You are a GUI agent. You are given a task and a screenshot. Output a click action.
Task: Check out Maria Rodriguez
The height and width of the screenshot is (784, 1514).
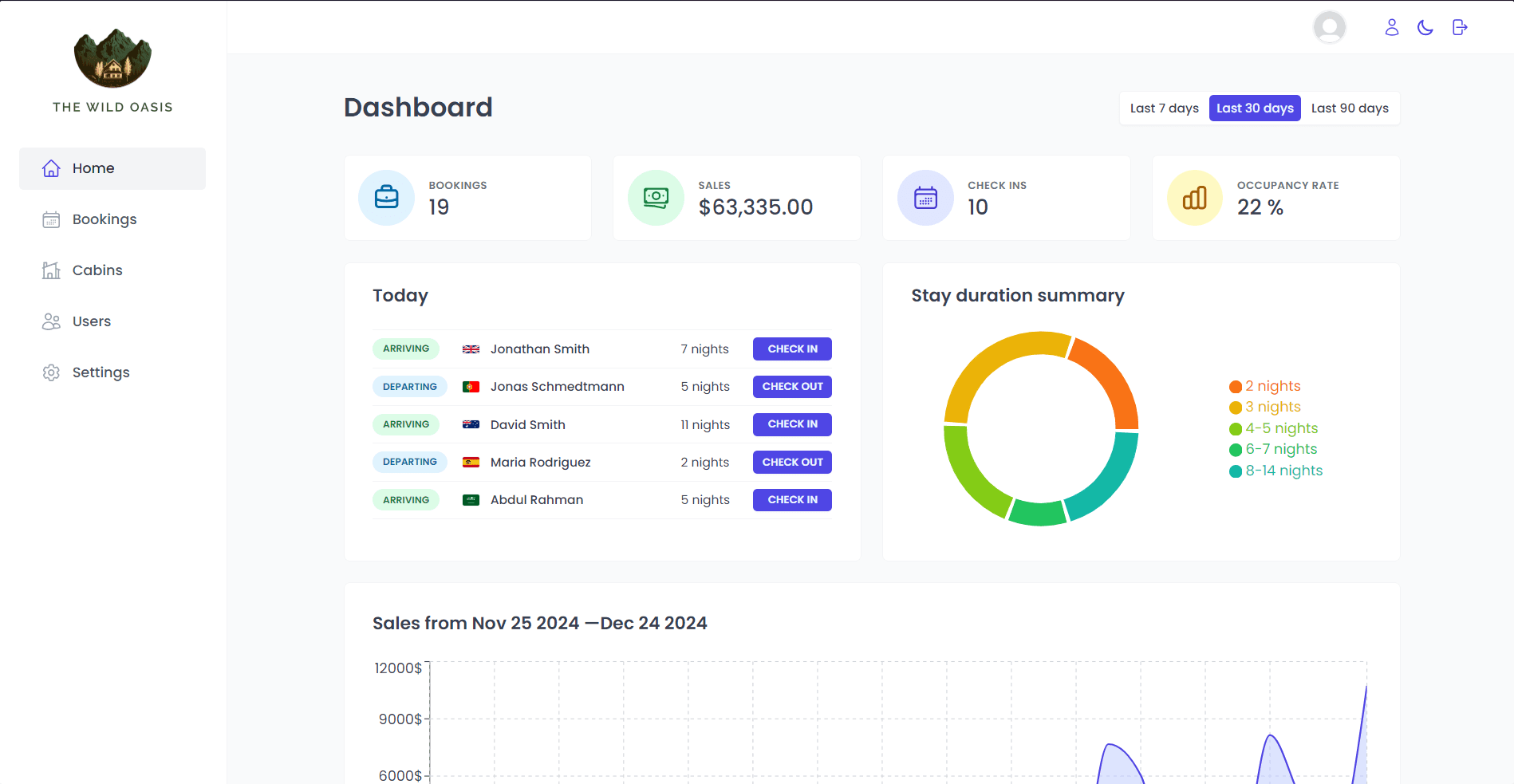tap(792, 463)
